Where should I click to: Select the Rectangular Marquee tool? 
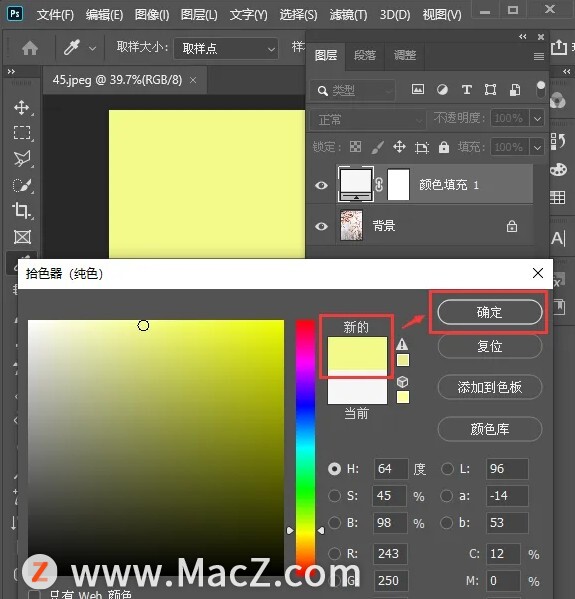[x=22, y=133]
